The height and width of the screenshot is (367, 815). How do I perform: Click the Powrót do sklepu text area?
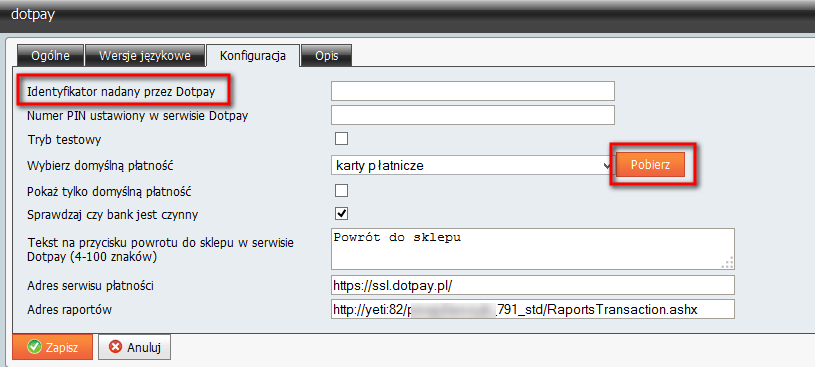point(532,249)
